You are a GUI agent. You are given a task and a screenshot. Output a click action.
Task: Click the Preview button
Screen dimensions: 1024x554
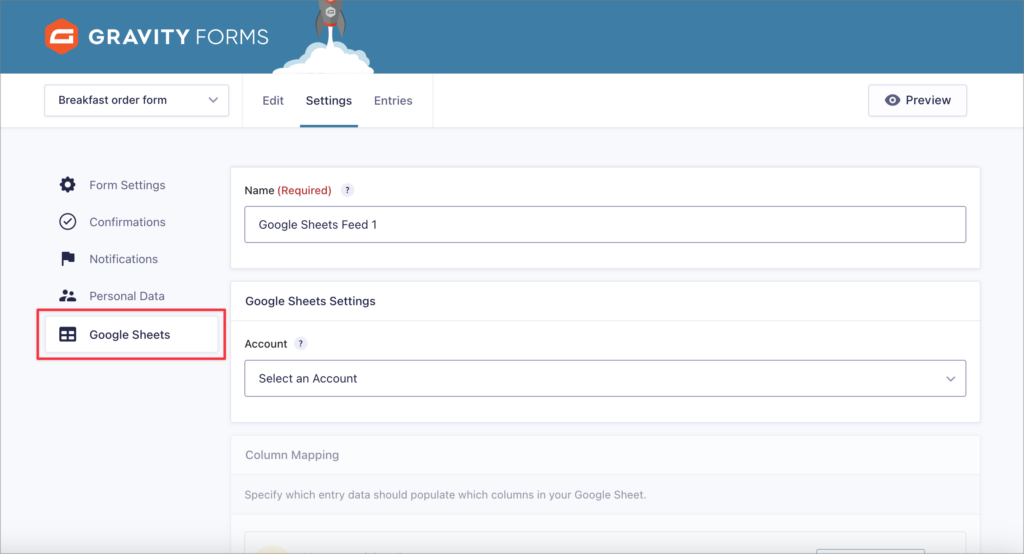point(917,100)
